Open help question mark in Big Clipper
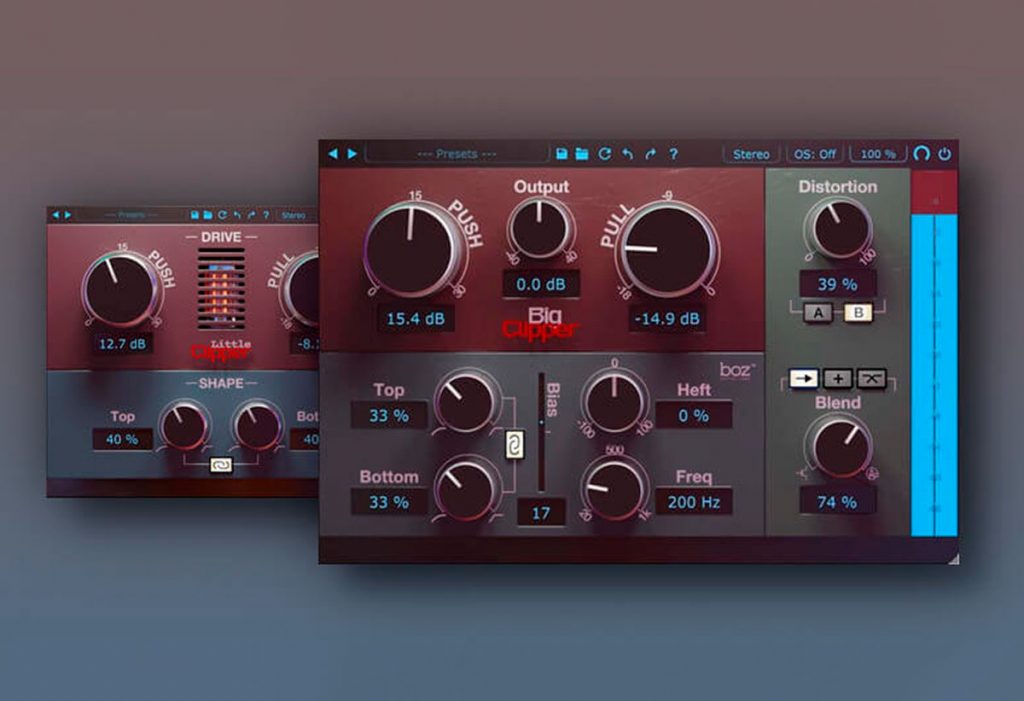 click(673, 154)
